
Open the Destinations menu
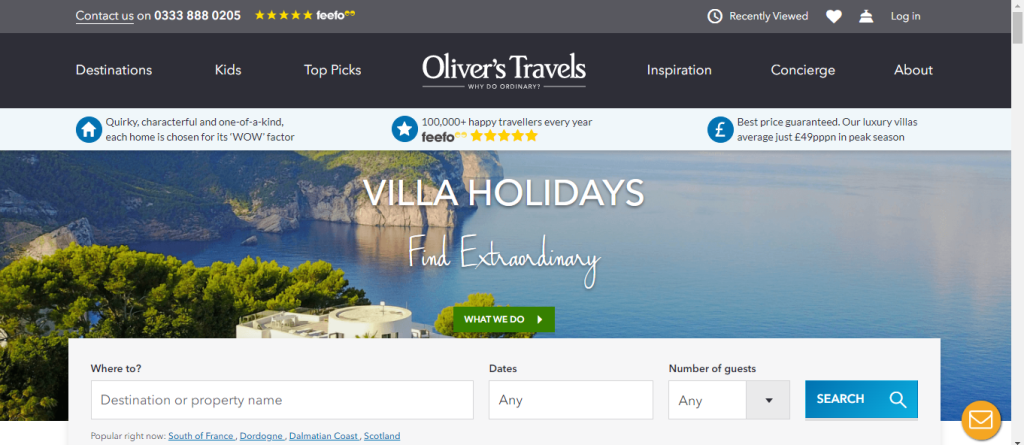114,70
